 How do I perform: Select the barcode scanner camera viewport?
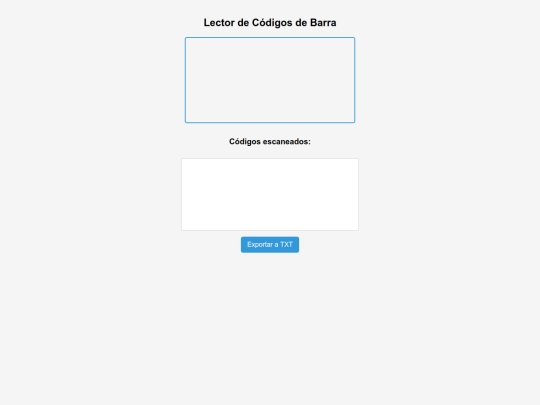coord(270,80)
